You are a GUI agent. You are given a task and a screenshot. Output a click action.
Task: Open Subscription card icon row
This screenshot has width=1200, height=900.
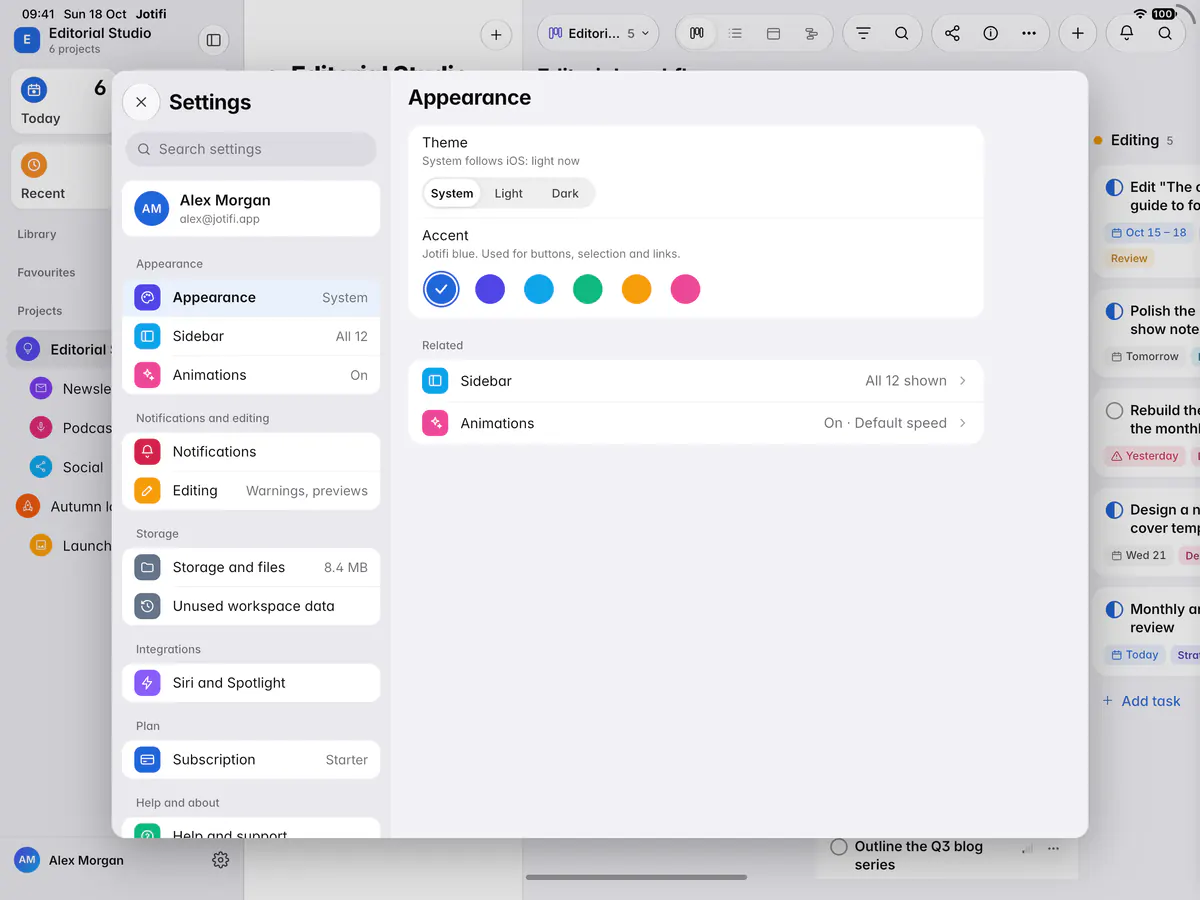(x=251, y=760)
